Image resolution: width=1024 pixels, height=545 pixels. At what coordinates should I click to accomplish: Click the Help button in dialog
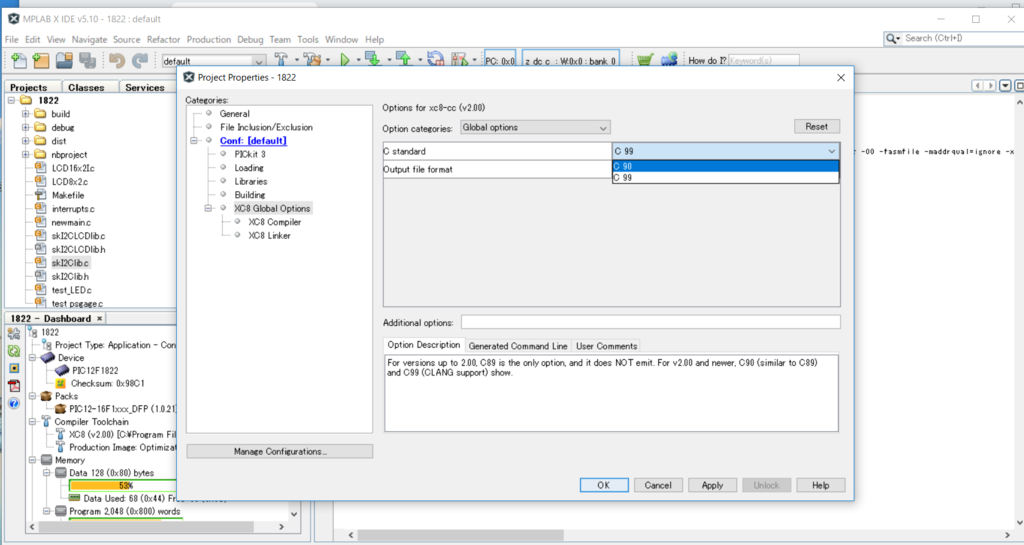[821, 485]
